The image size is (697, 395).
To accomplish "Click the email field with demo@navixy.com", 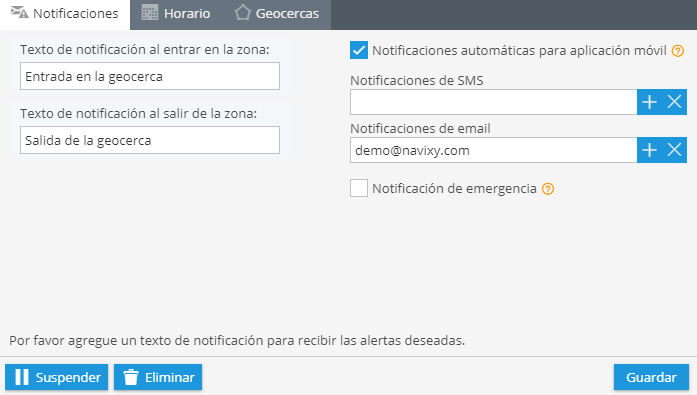I will click(x=493, y=150).
